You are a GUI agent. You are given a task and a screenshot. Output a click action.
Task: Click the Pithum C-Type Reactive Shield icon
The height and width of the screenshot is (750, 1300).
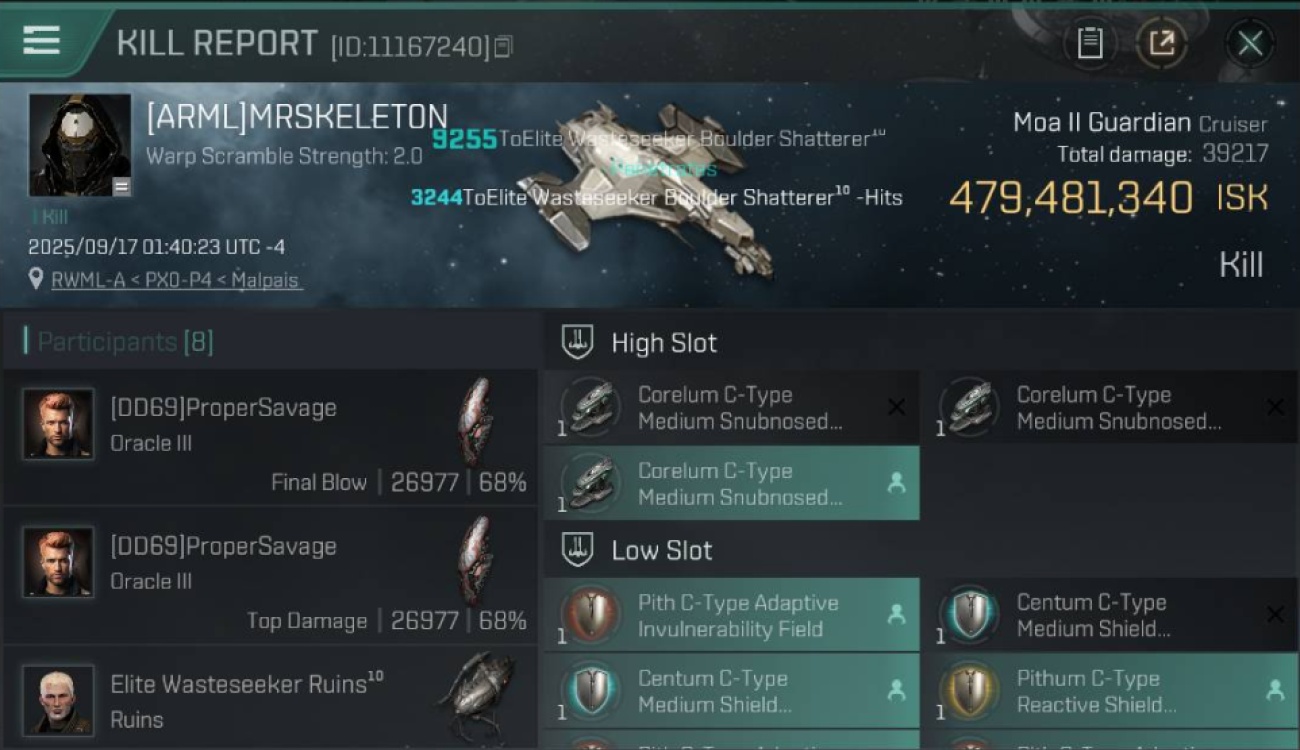point(969,691)
